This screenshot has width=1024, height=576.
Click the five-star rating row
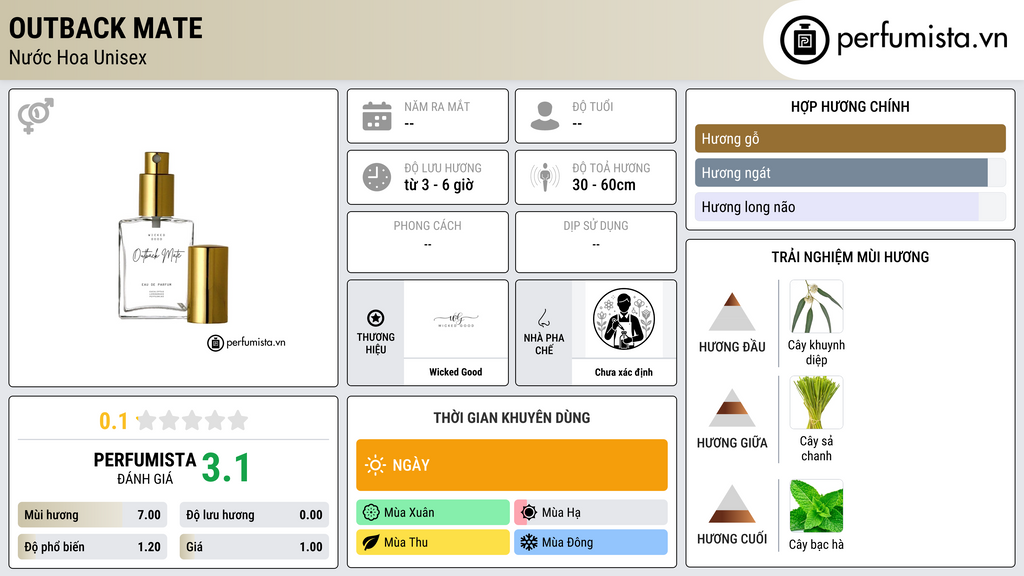[193, 420]
